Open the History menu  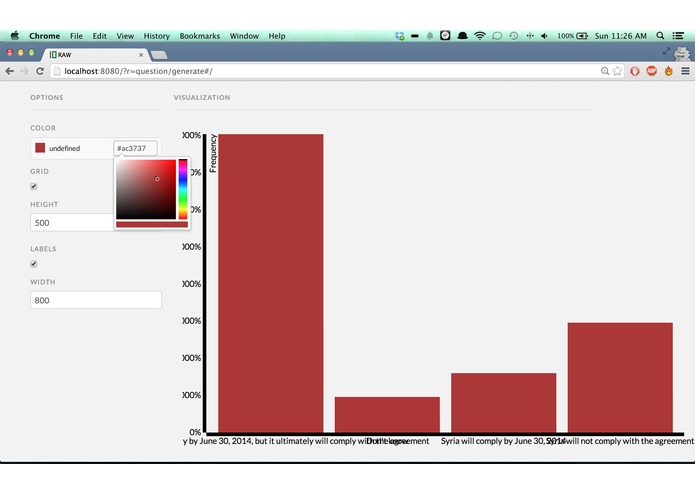[x=156, y=36]
